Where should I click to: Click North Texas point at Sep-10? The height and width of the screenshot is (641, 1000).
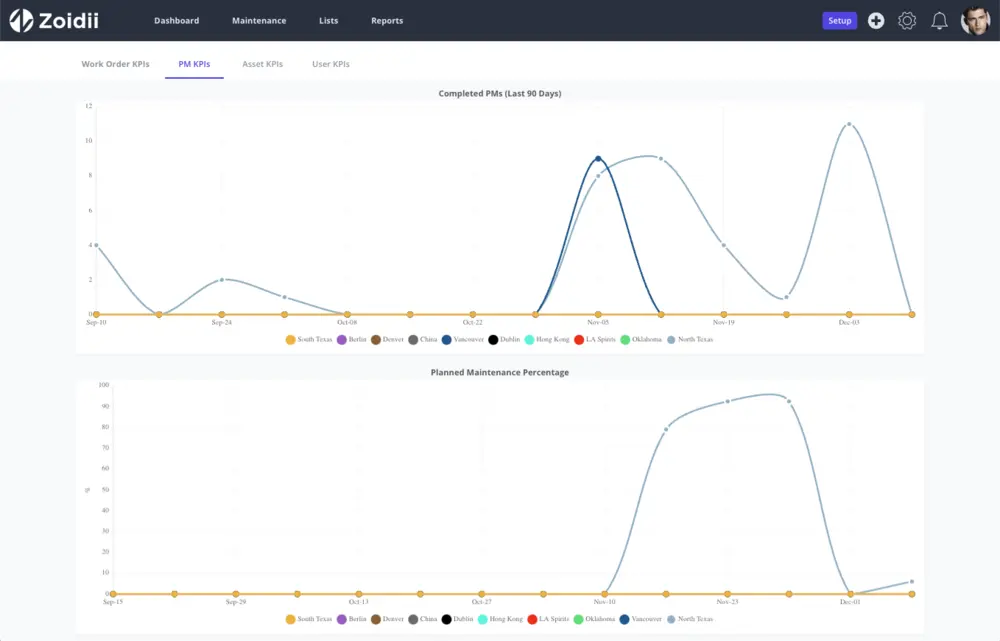point(96,245)
